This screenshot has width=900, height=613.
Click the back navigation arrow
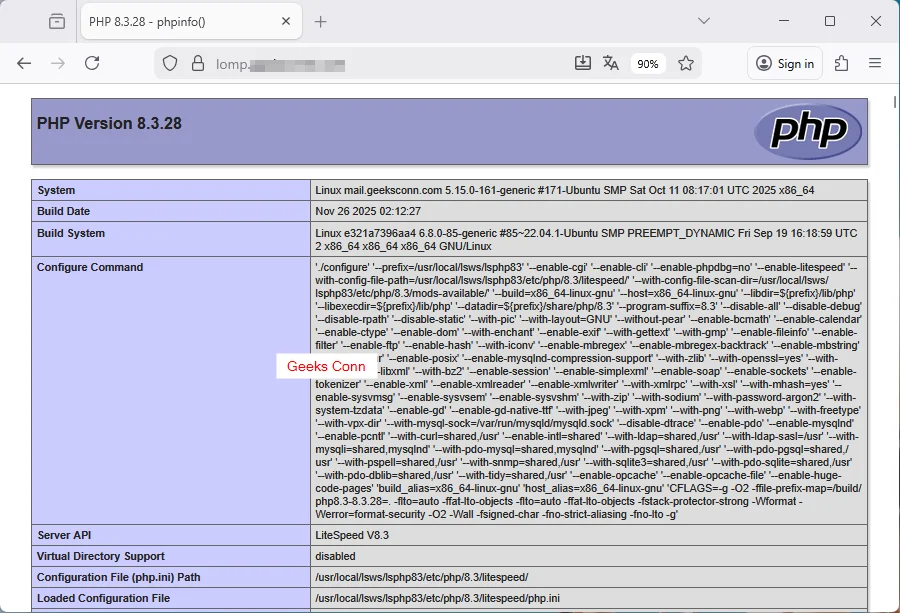point(24,62)
